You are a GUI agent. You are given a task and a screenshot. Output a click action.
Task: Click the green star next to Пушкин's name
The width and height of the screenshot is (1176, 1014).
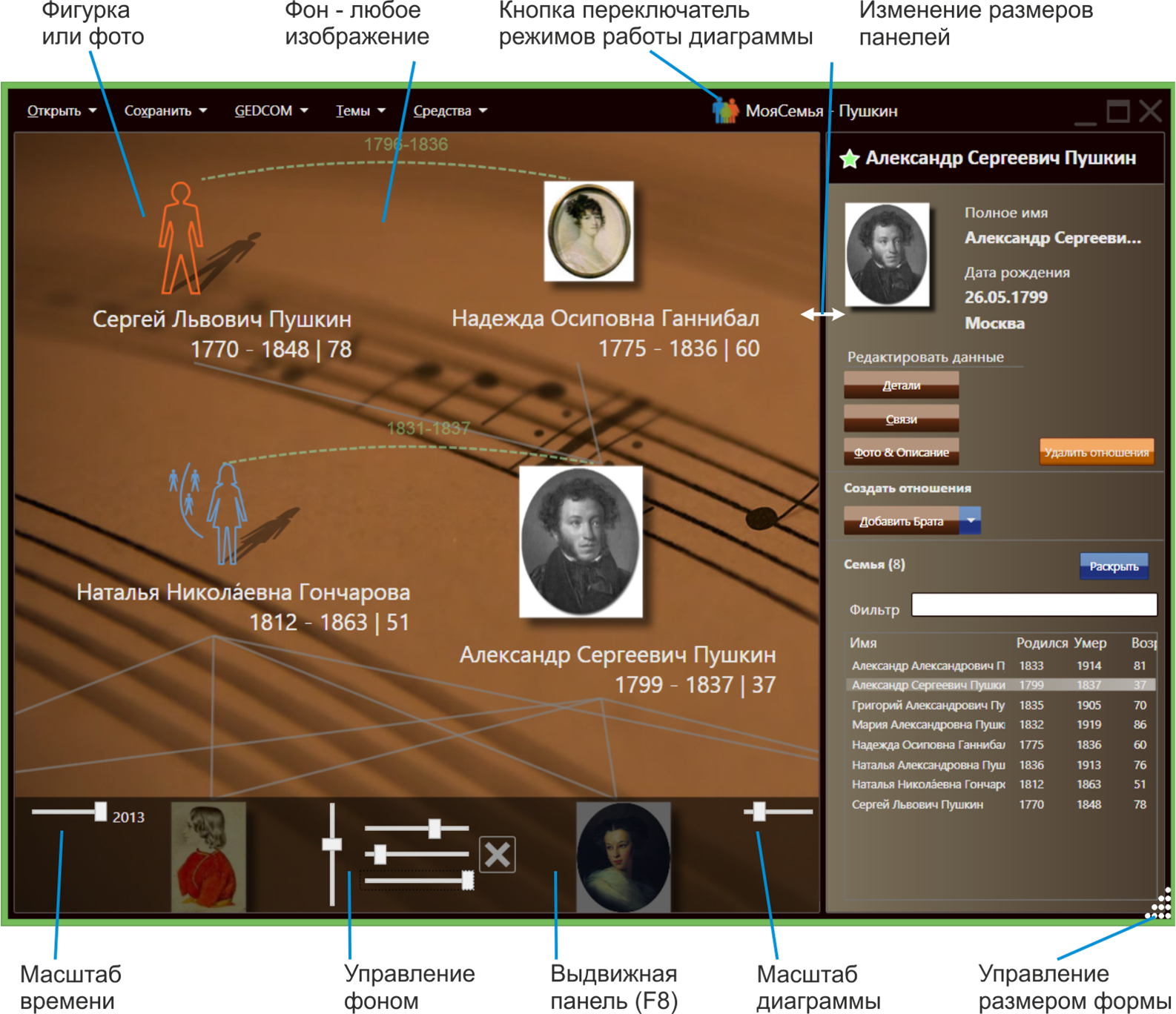[849, 158]
